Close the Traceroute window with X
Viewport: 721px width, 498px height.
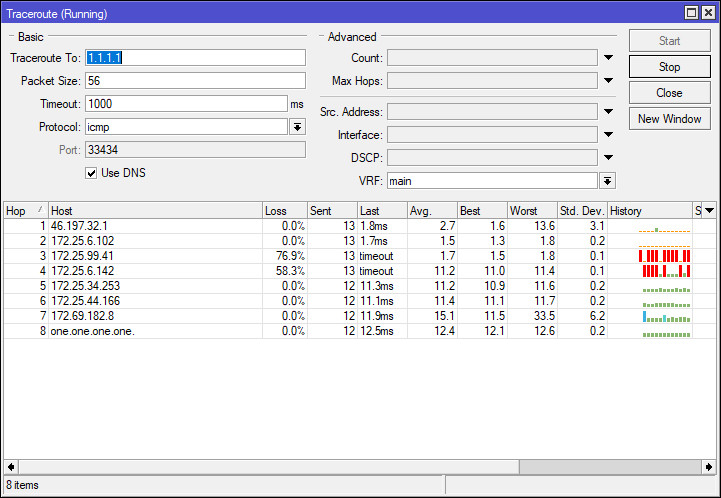(x=709, y=12)
